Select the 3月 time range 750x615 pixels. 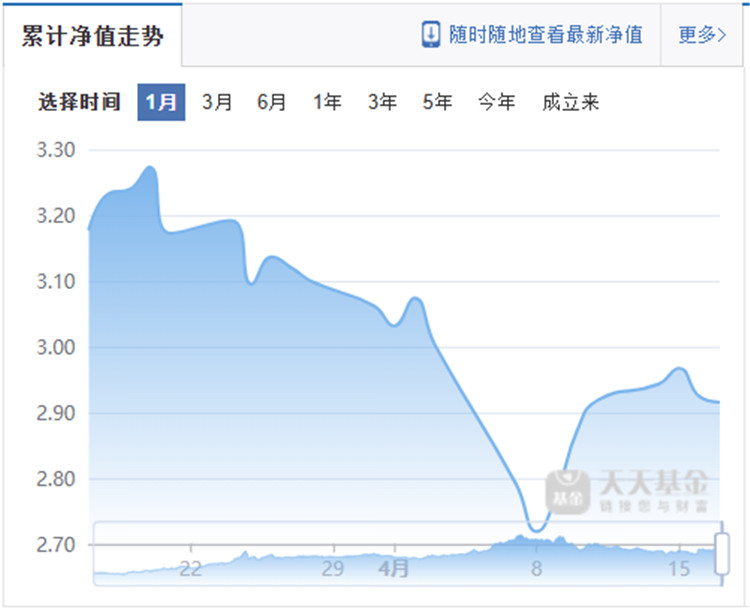(x=217, y=102)
